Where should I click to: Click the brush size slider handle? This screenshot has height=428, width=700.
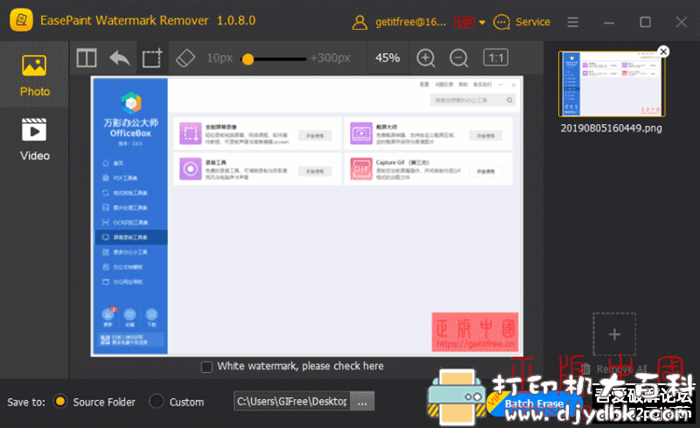(248, 59)
